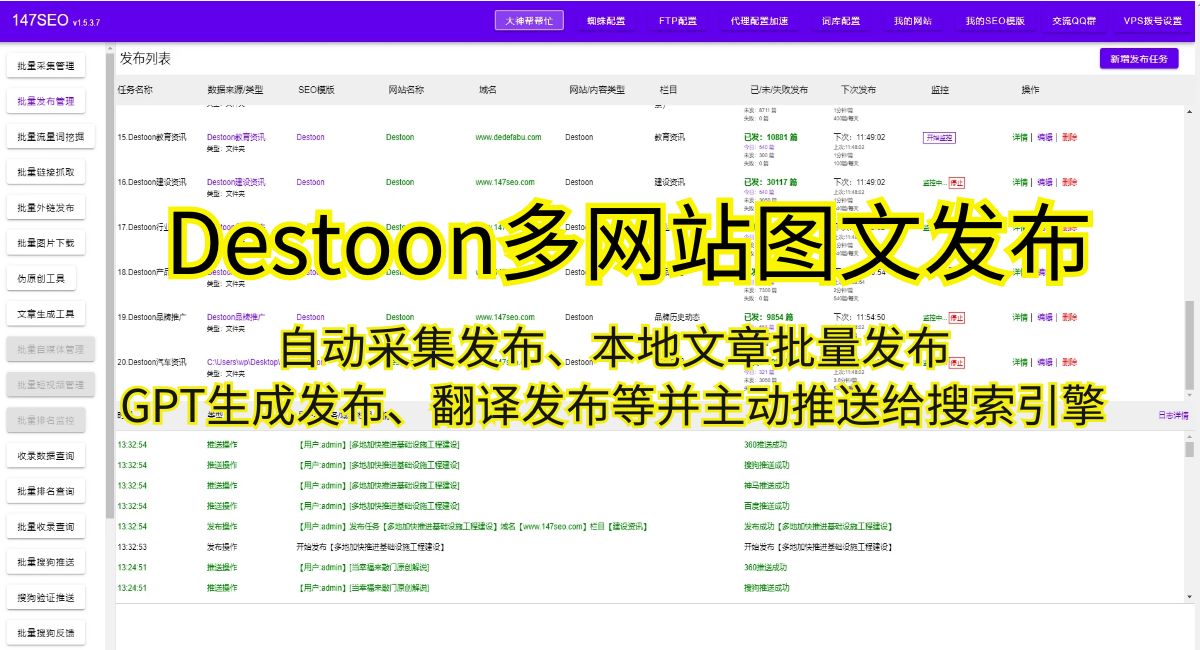Click the greyed 批量排名监控 sidebar item
This screenshot has width=1200, height=650.
coord(46,420)
